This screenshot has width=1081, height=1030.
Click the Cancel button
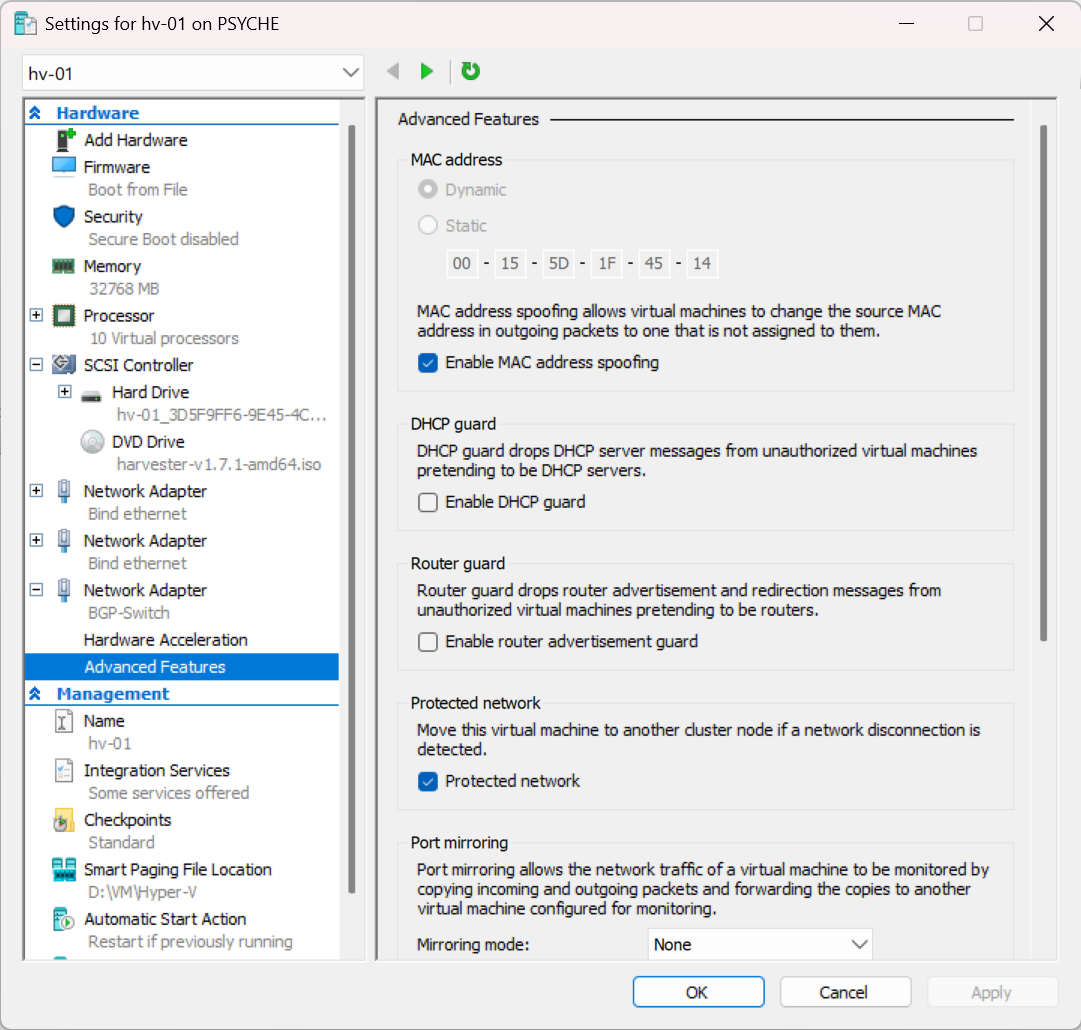pyautogui.click(x=844, y=992)
